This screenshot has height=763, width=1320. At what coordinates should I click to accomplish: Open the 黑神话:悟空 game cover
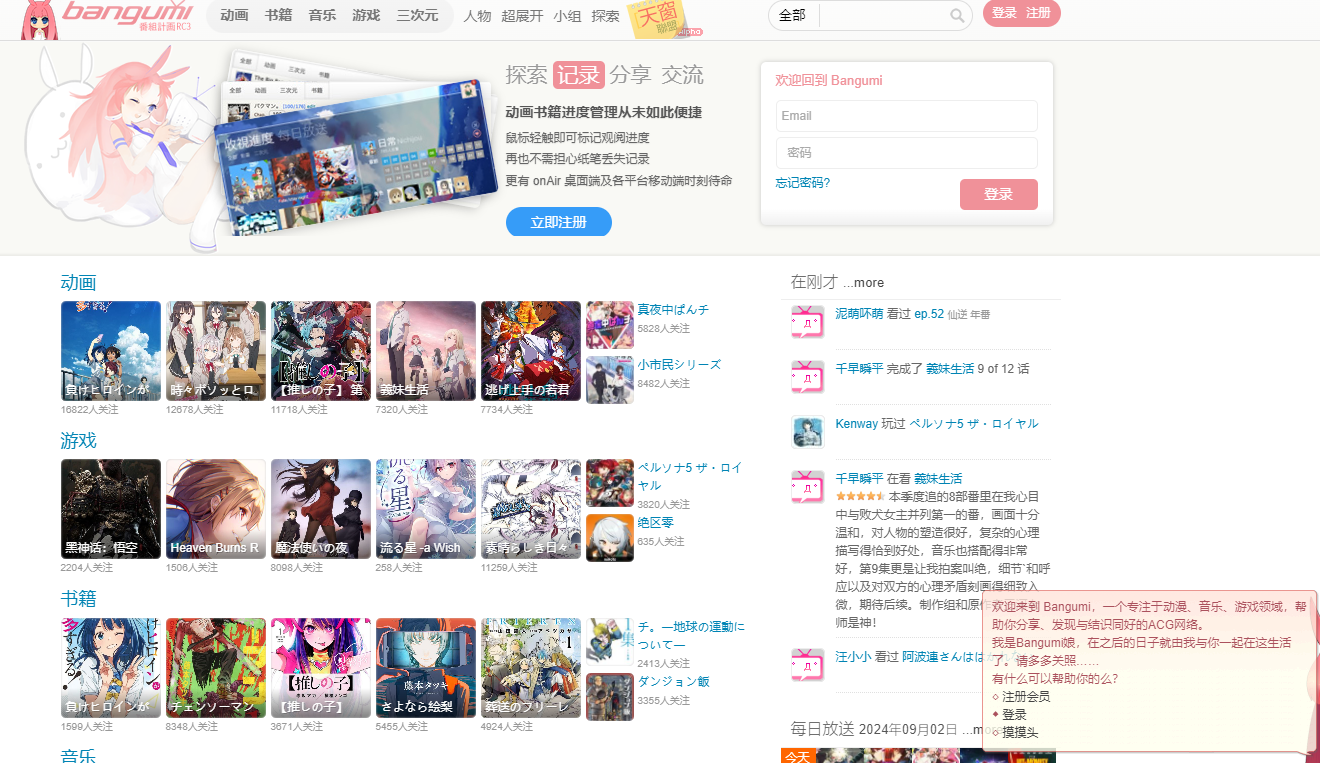(110, 508)
